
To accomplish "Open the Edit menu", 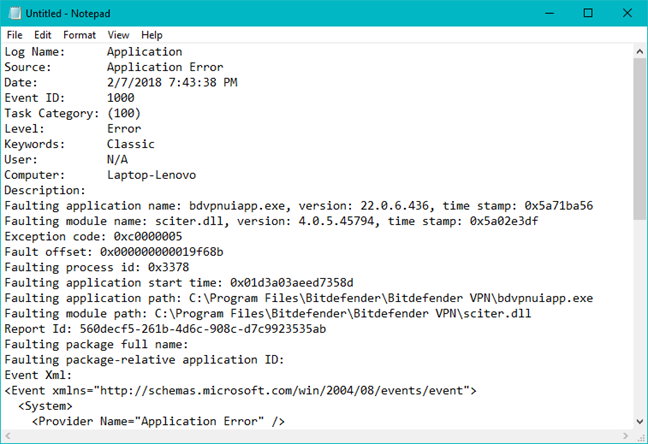I will pyautogui.click(x=43, y=35).
